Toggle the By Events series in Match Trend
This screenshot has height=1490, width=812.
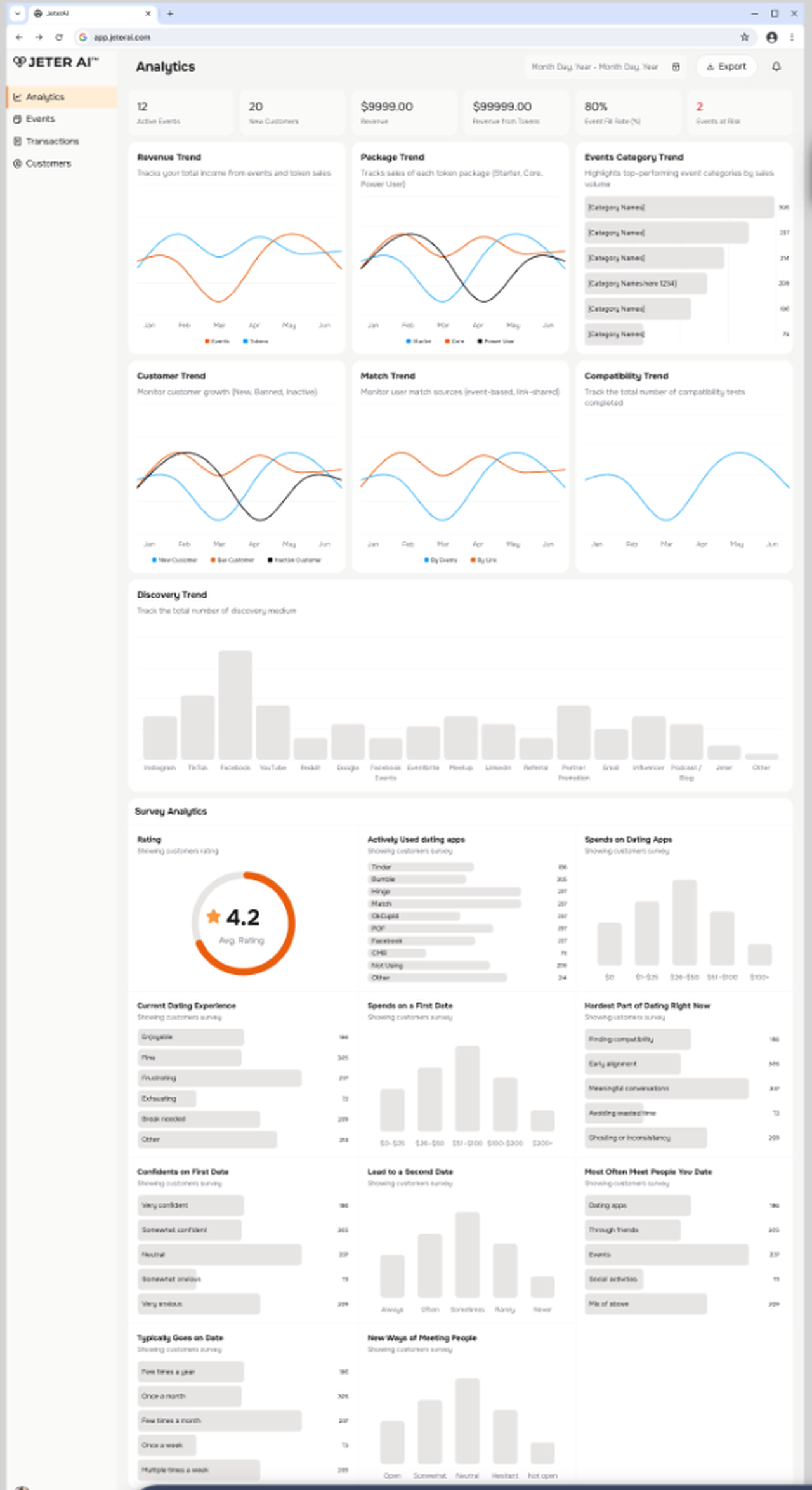[441, 560]
